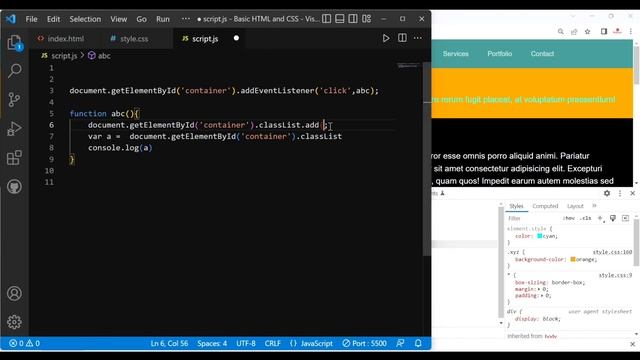Open the Run and Debug view
Image resolution: width=640 pixels, height=360 pixels.
pyautogui.click(x=15, y=129)
